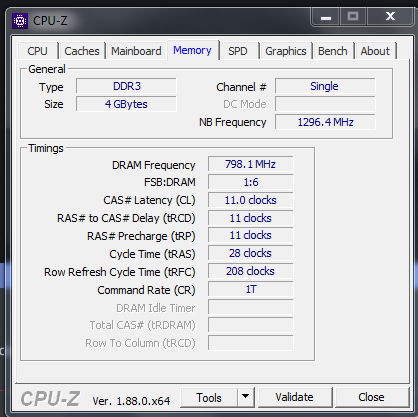Close the window with the X button
This screenshot has width=418, height=417.
pyautogui.click(x=390, y=17)
